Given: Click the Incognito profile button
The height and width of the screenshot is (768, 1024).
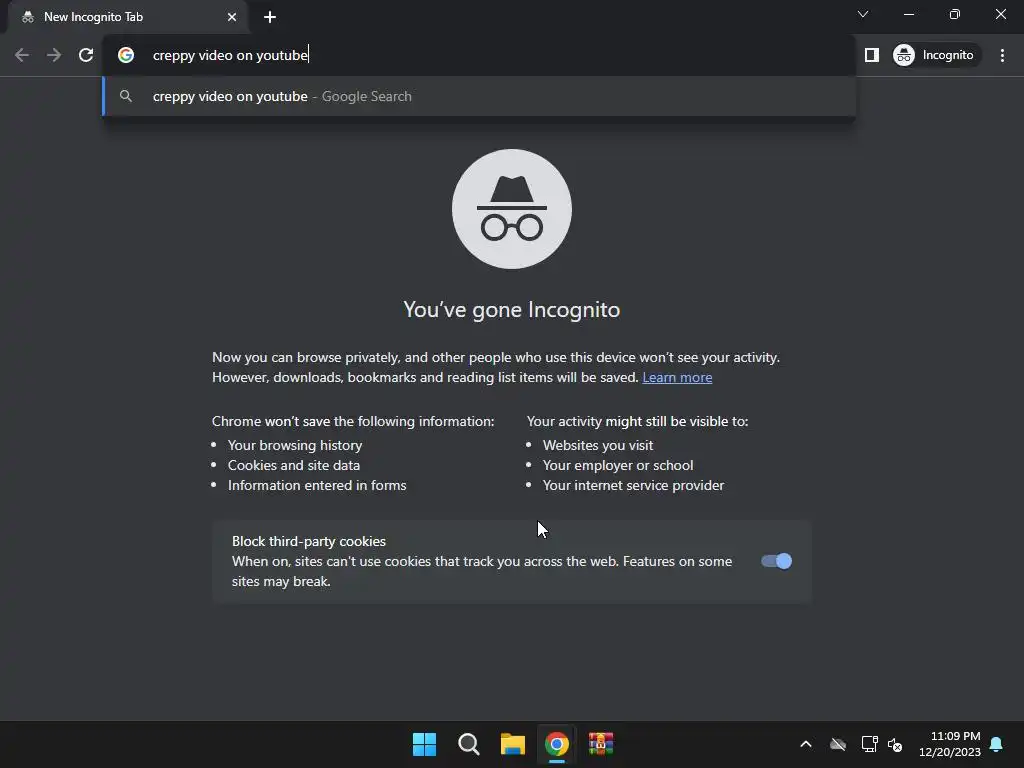Looking at the screenshot, I should [935, 56].
